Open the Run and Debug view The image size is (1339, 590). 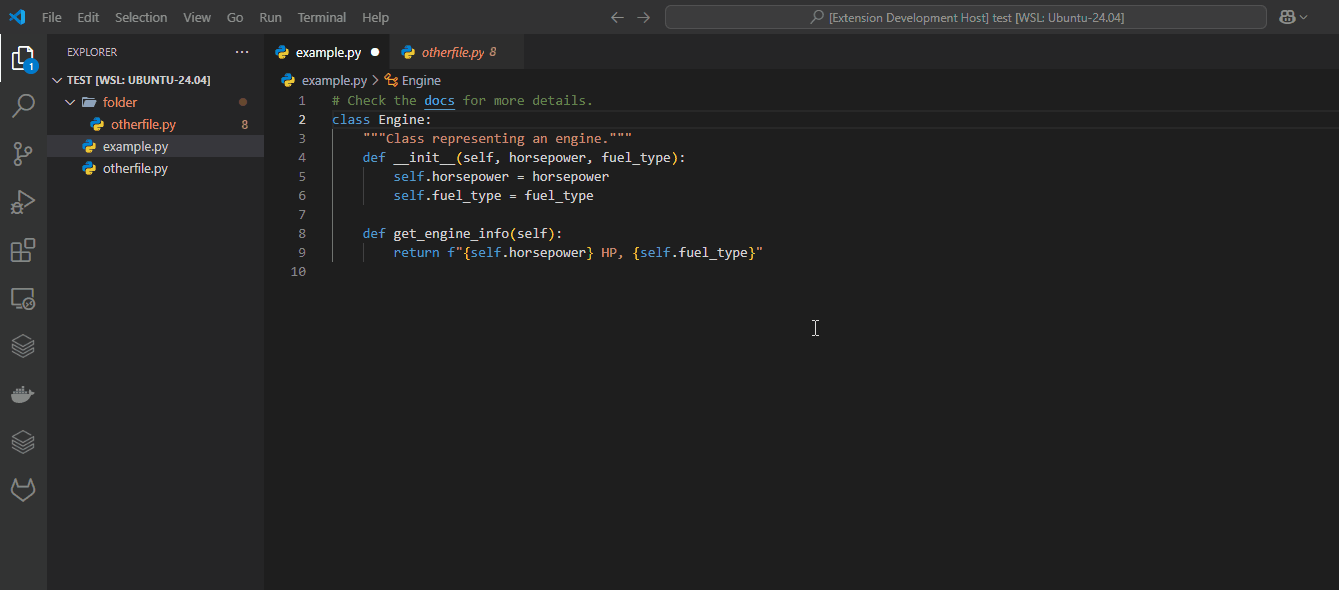pyautogui.click(x=23, y=202)
